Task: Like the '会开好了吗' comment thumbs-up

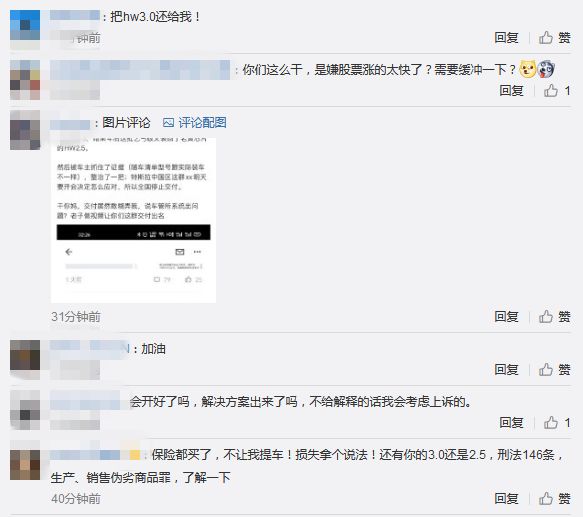Action: pos(557,423)
